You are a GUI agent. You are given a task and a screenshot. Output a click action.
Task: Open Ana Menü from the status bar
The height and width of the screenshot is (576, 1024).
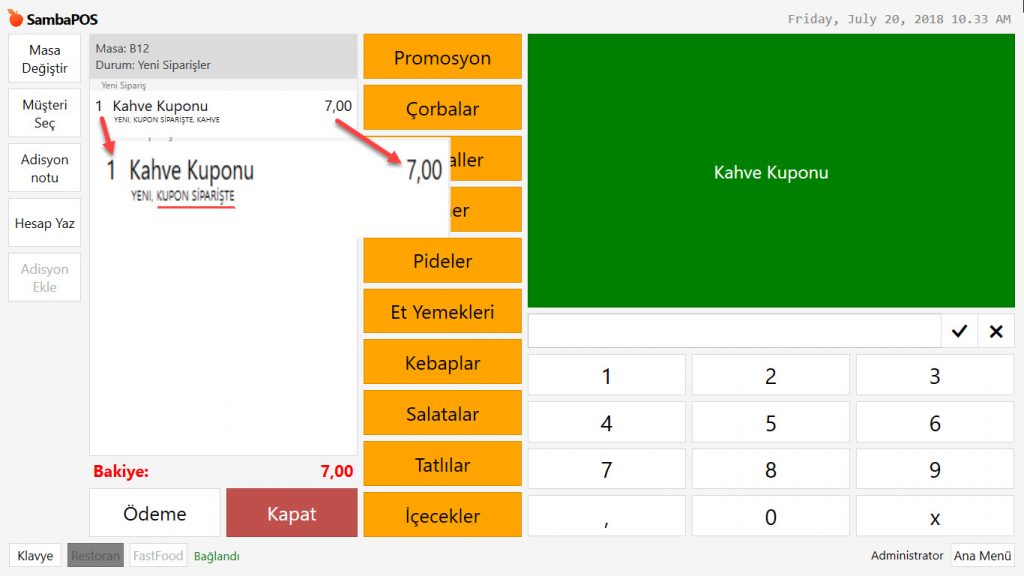pos(982,556)
